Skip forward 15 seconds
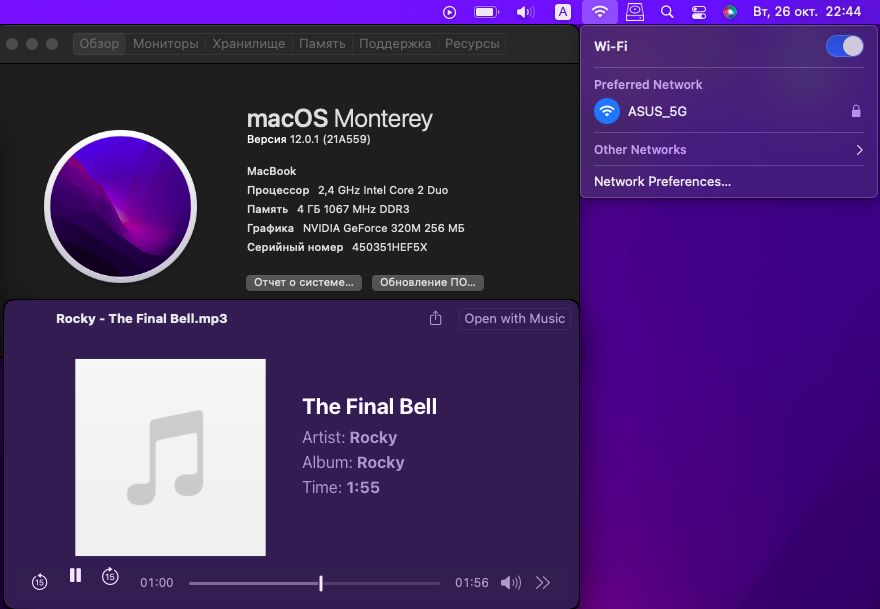This screenshot has width=880, height=609. pos(110,576)
